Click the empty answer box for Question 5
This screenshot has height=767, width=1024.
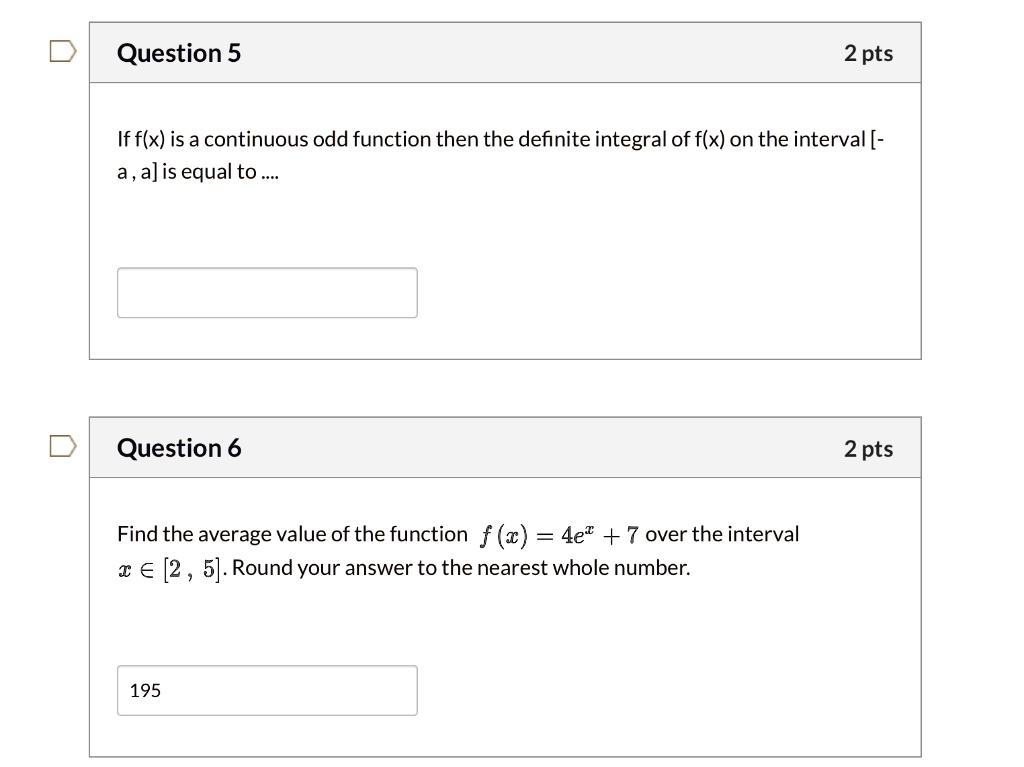coord(267,292)
